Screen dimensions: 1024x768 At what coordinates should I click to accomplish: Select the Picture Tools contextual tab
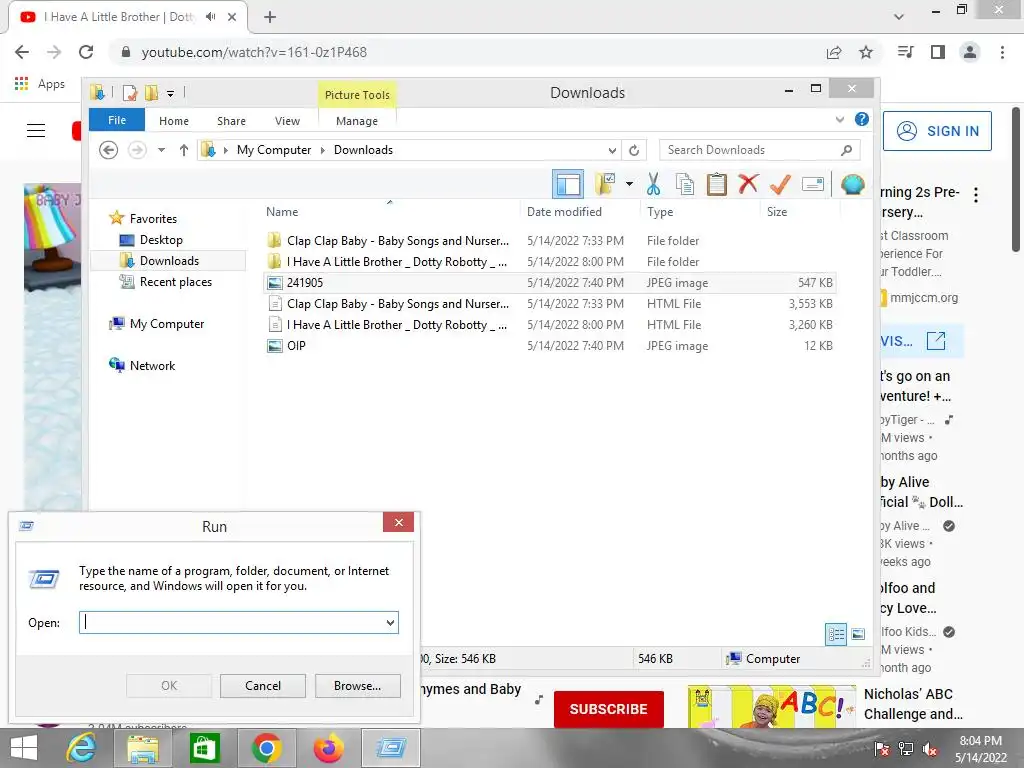357,95
